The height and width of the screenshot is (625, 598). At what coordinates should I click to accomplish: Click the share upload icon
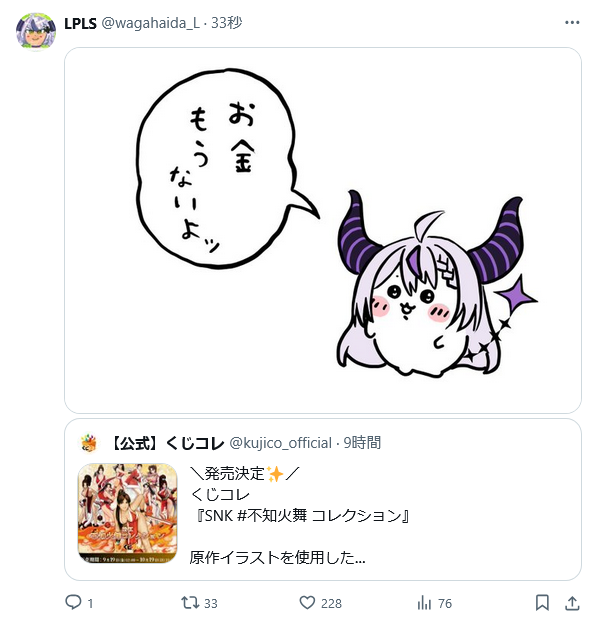coord(572,603)
